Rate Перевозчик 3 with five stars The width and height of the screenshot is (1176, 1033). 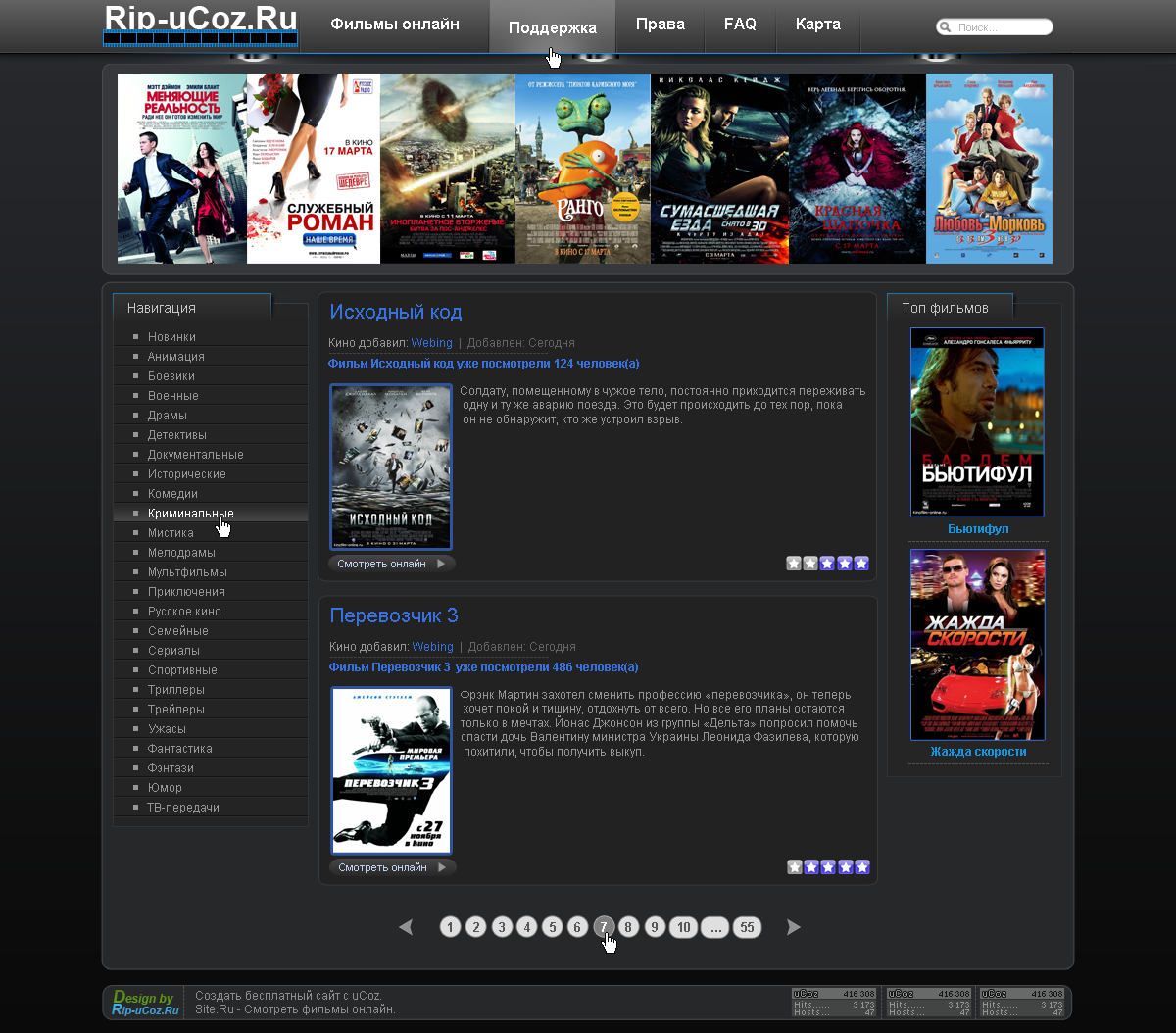click(862, 867)
